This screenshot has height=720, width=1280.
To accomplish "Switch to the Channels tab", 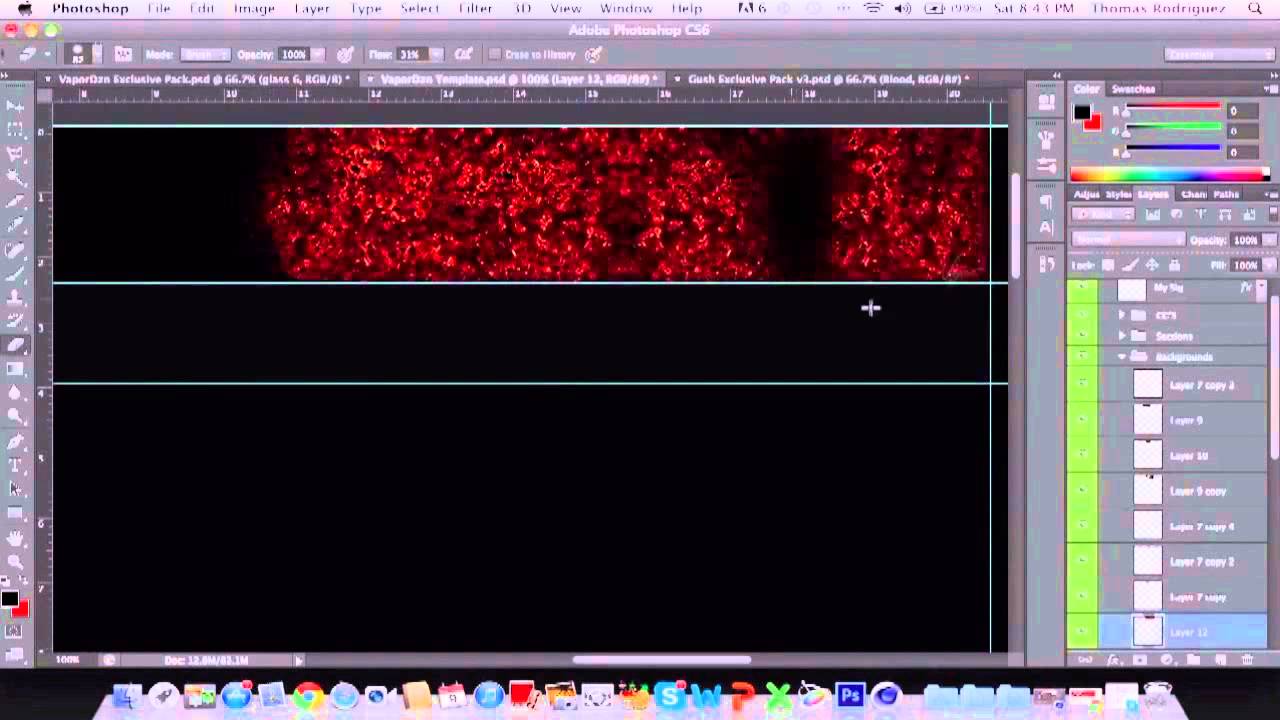I will (1194, 194).
